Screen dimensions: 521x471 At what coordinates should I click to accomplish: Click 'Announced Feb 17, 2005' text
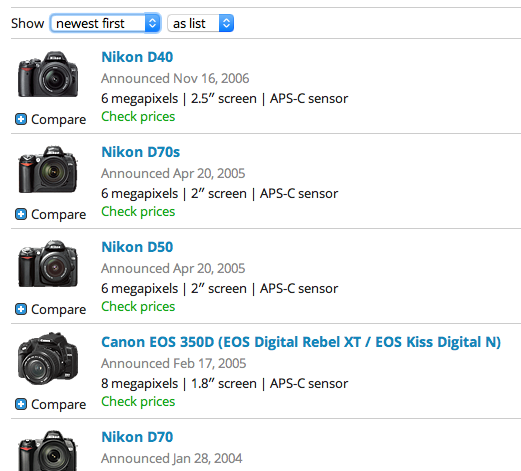174,363
